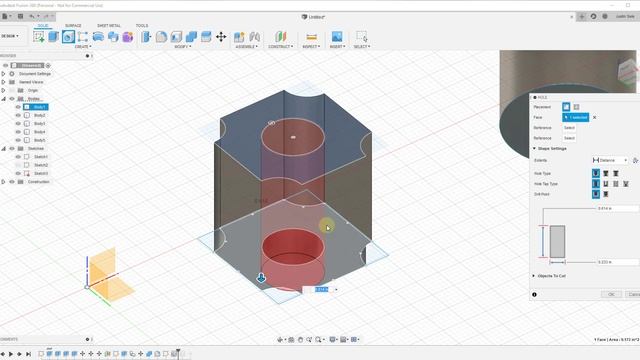The height and width of the screenshot is (360, 640).
Task: Show hidden Sketch2 via its eye
Action: (18, 165)
